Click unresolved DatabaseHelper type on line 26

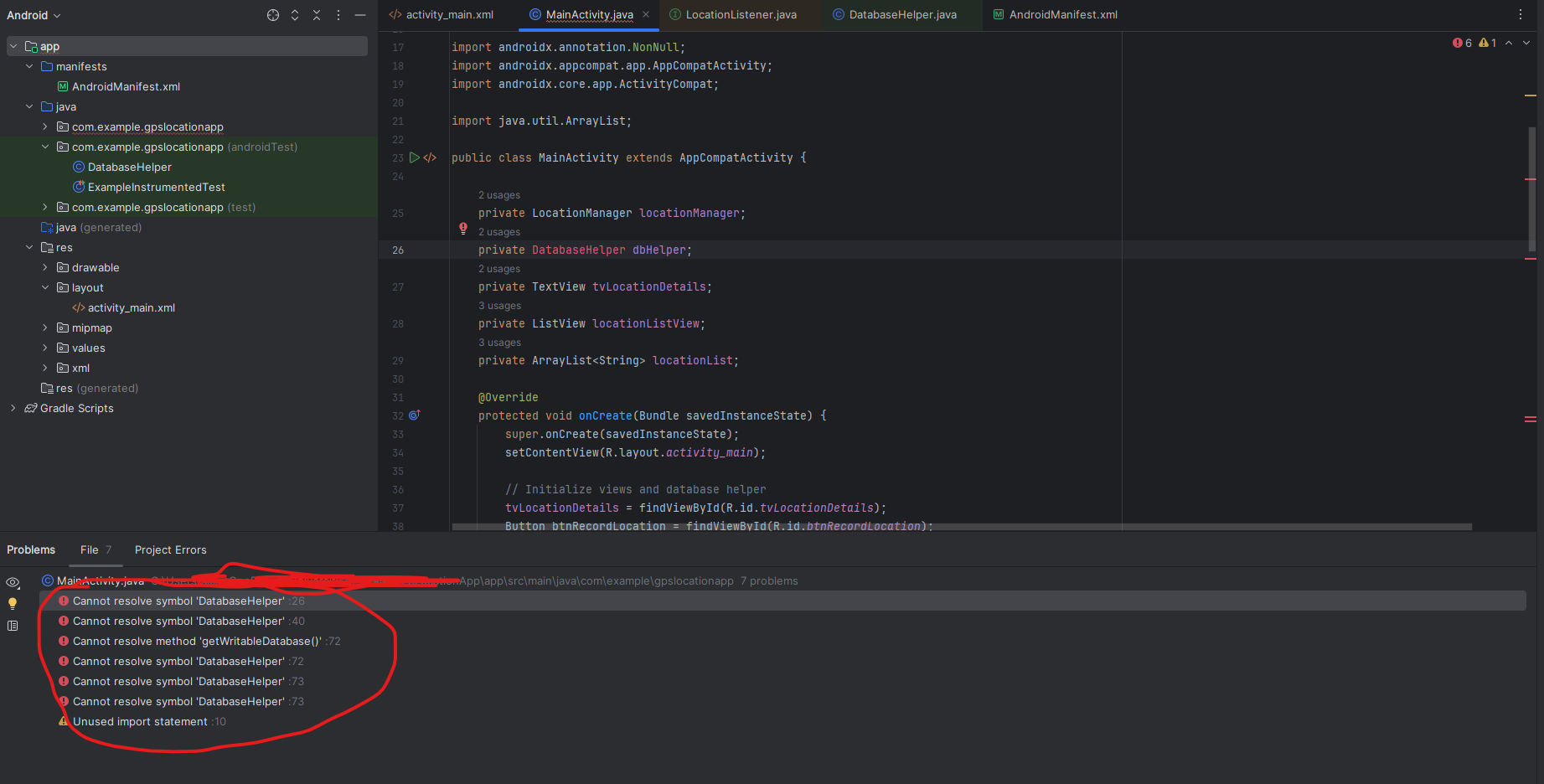[x=579, y=250]
